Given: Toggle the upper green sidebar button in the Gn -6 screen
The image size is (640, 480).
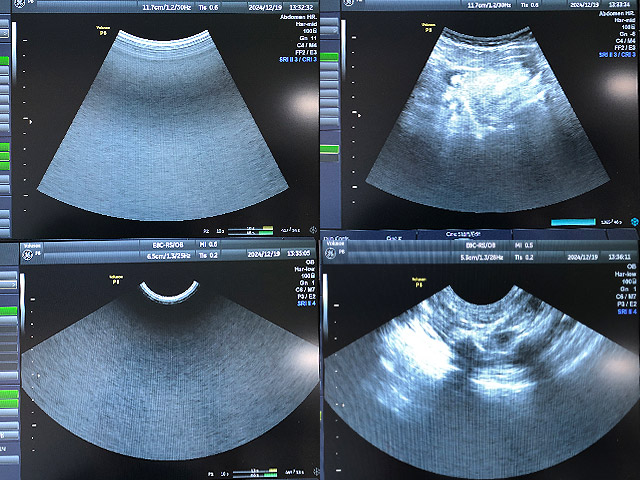Looking at the screenshot, I should [329, 57].
